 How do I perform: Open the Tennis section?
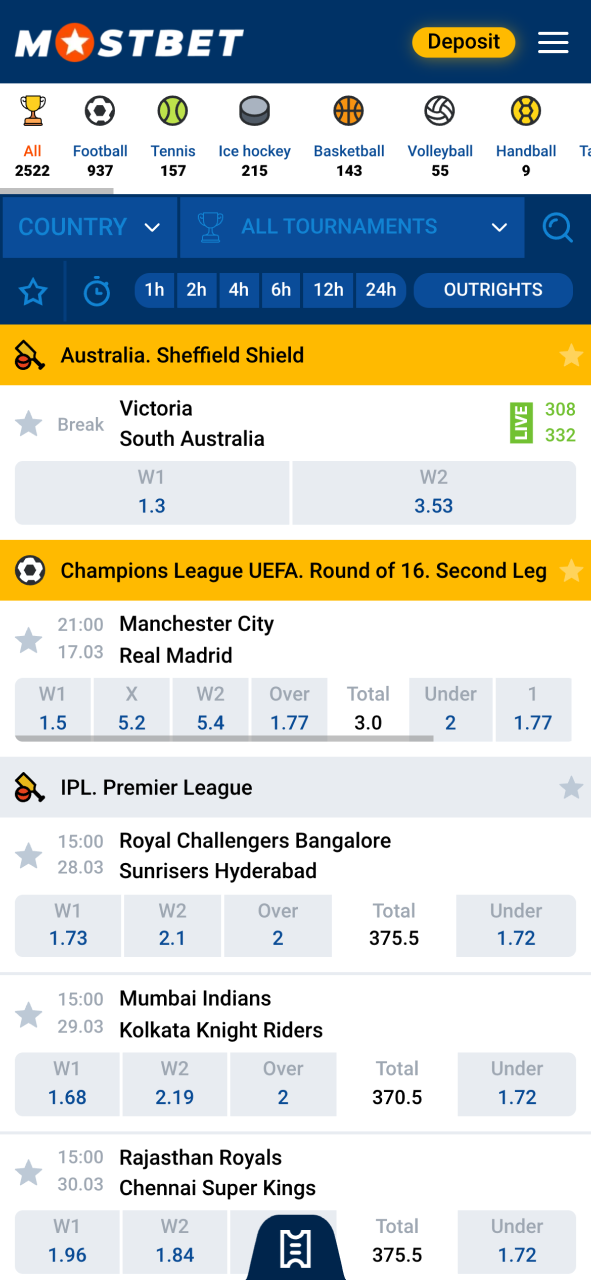coord(173,111)
